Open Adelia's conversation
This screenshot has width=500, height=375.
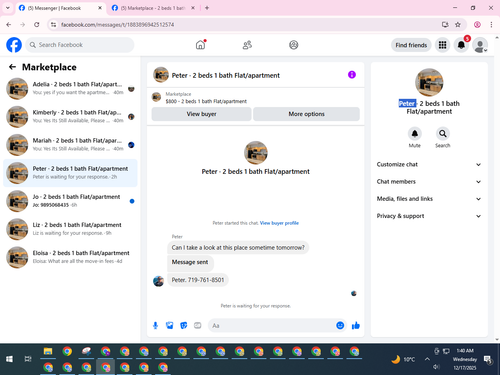coord(70,89)
